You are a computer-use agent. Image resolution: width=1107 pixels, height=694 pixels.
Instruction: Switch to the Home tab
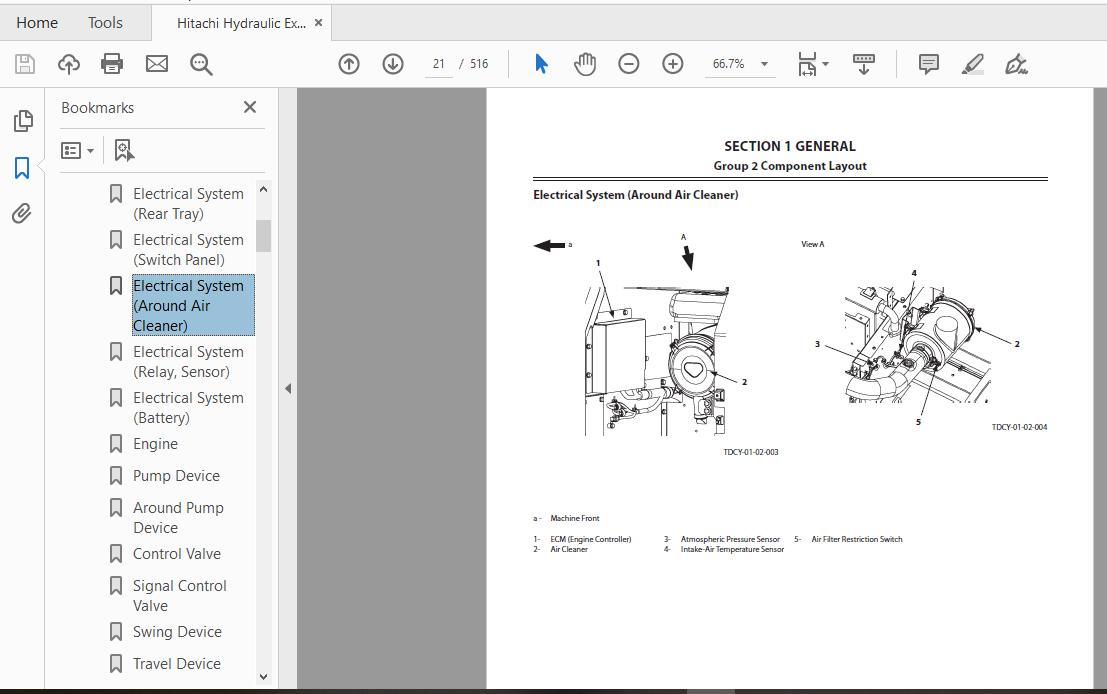pos(37,23)
